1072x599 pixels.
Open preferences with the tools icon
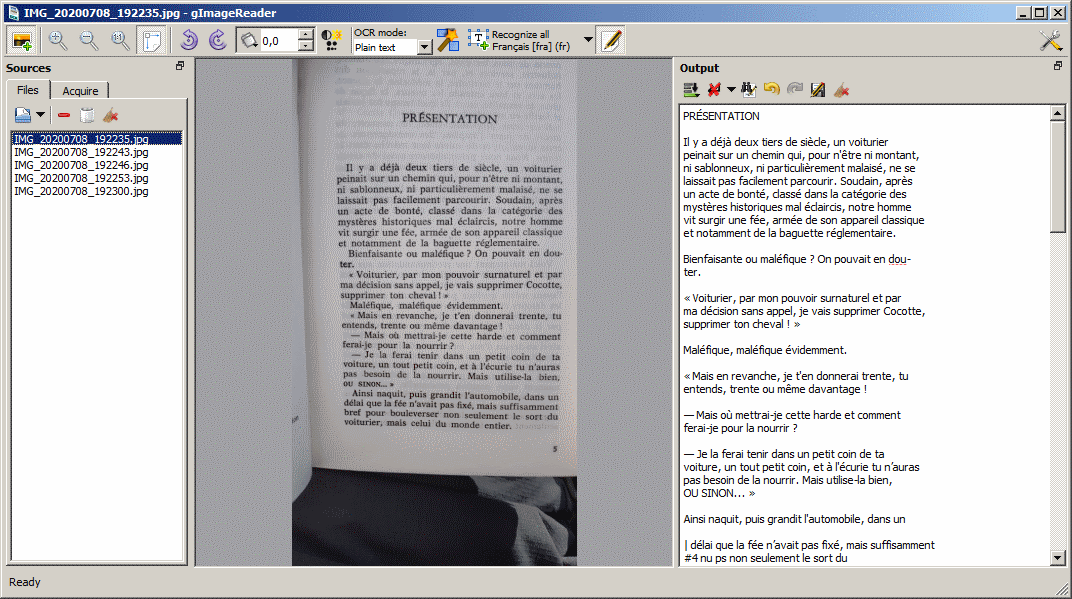1051,40
